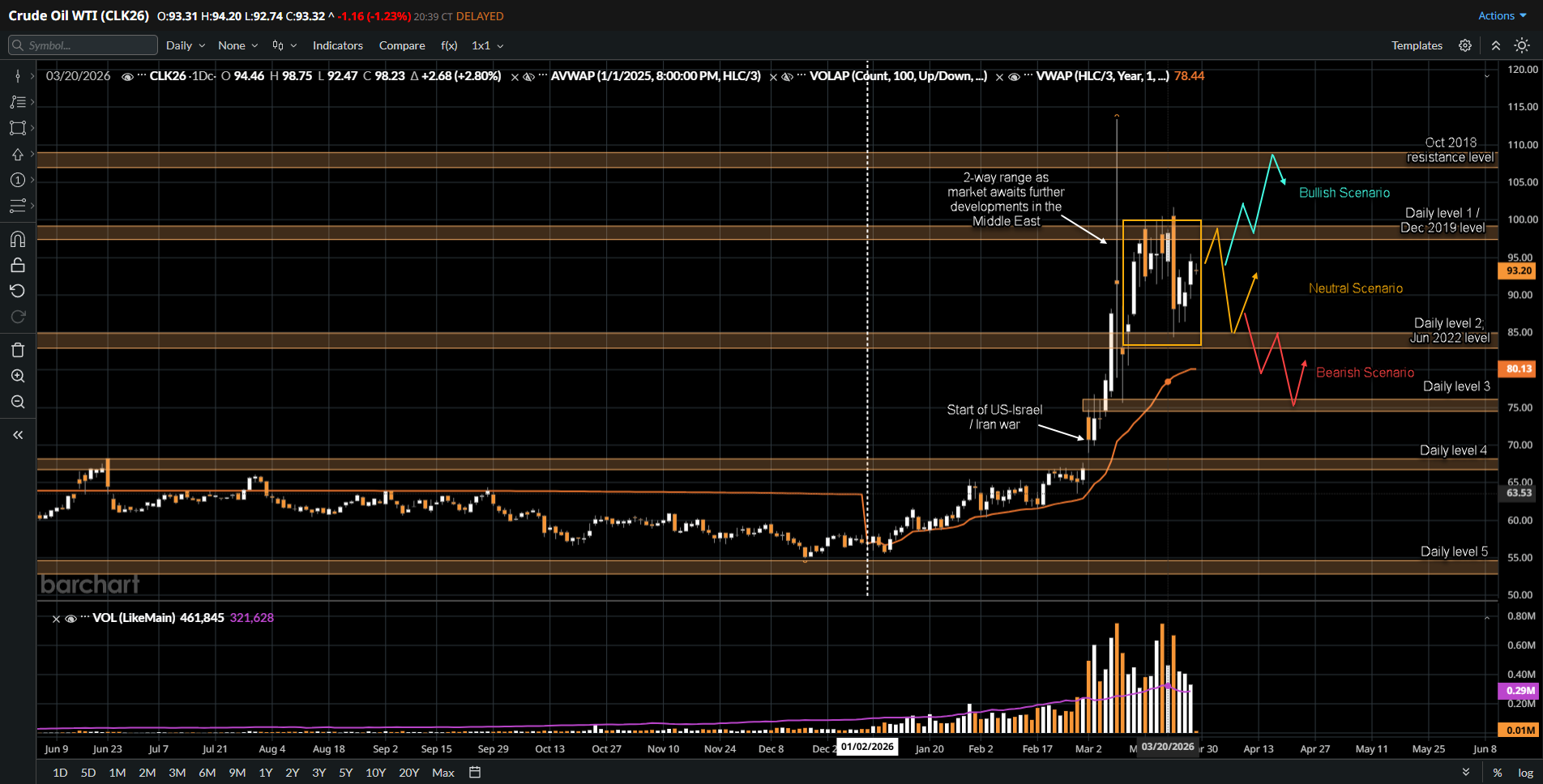The width and height of the screenshot is (1543, 784).
Task: Open the VOL indicator options menu
Action: (x=84, y=617)
